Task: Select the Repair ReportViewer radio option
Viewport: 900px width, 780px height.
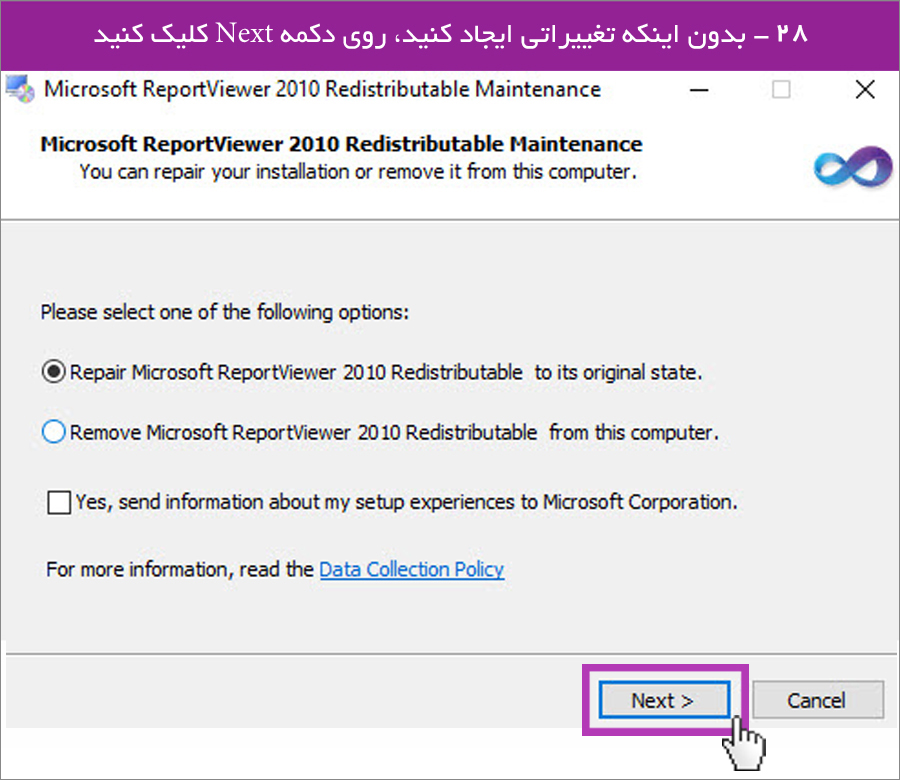Action: [x=53, y=372]
